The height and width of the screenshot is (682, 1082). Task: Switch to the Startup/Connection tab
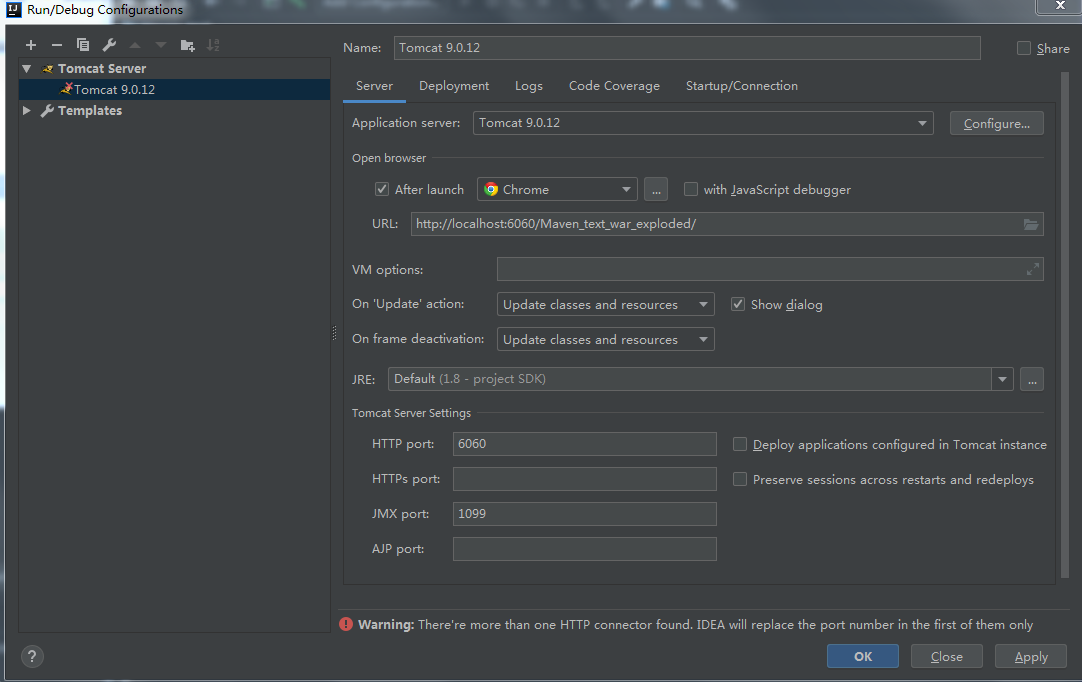(x=742, y=86)
